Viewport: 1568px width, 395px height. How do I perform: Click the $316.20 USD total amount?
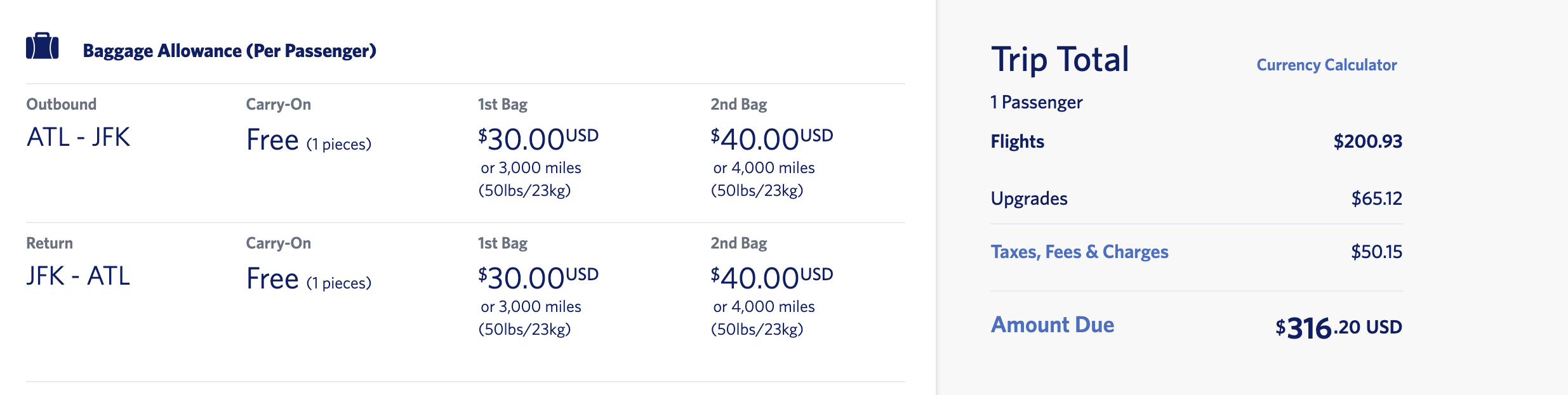click(1338, 328)
